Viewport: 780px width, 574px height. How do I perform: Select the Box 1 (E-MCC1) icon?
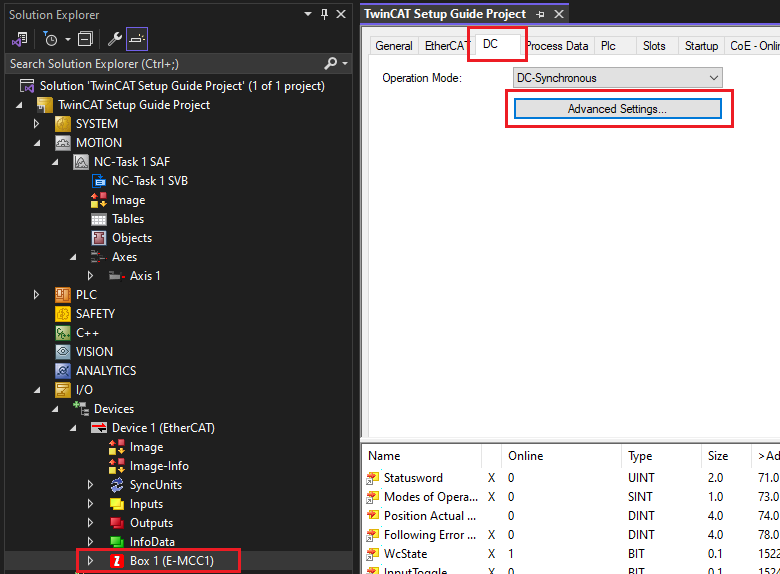pyautogui.click(x=117, y=561)
